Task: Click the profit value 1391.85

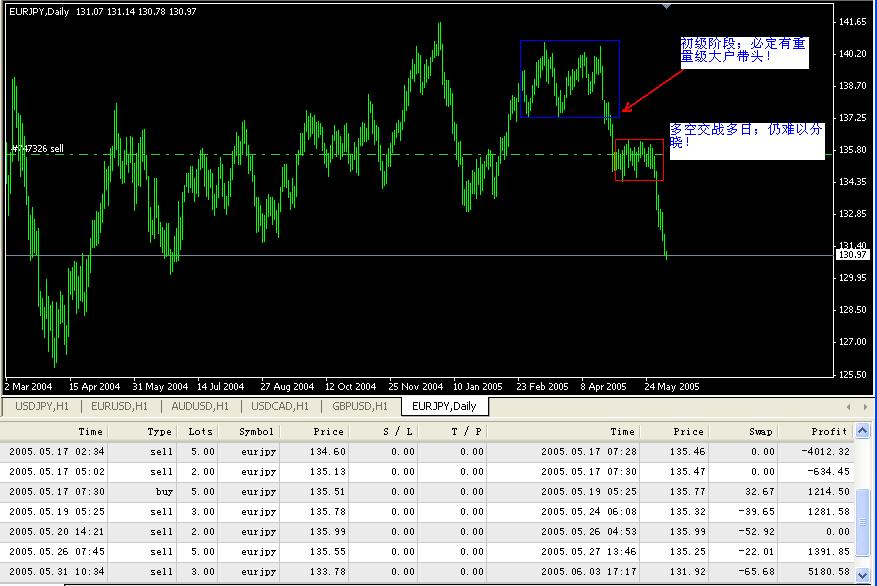Action: (x=829, y=552)
